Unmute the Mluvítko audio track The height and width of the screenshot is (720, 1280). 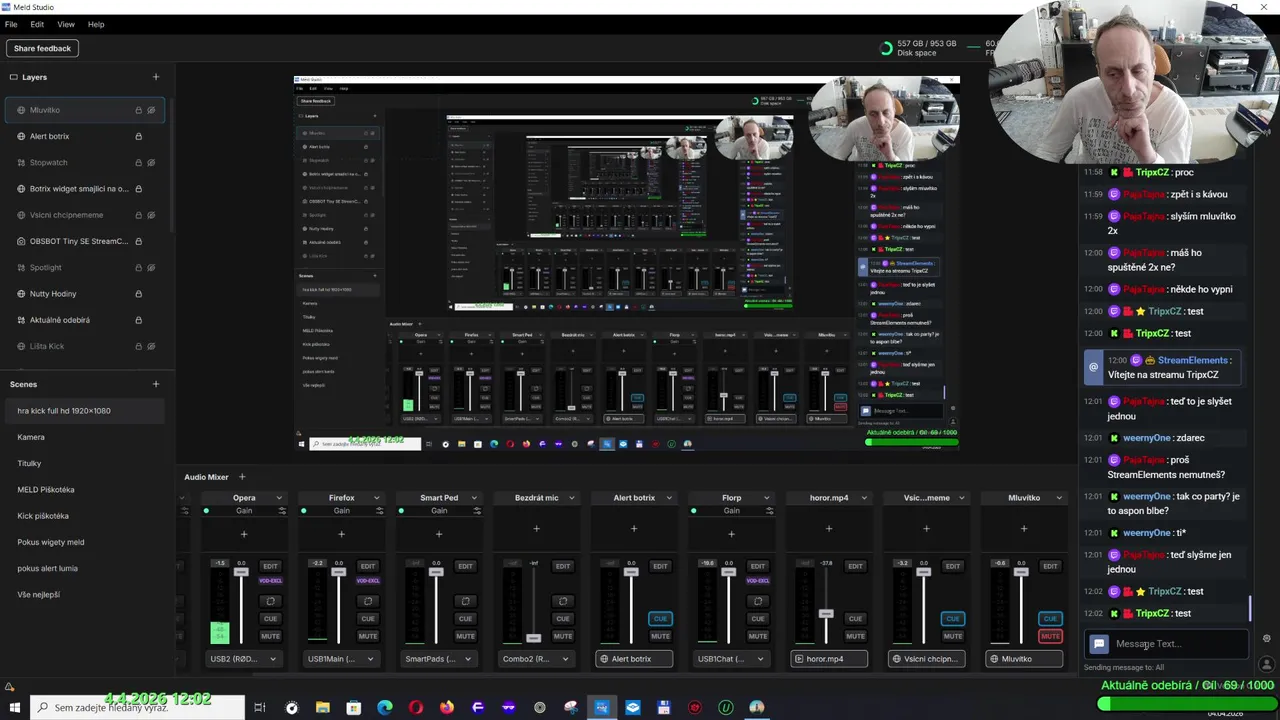[1050, 636]
